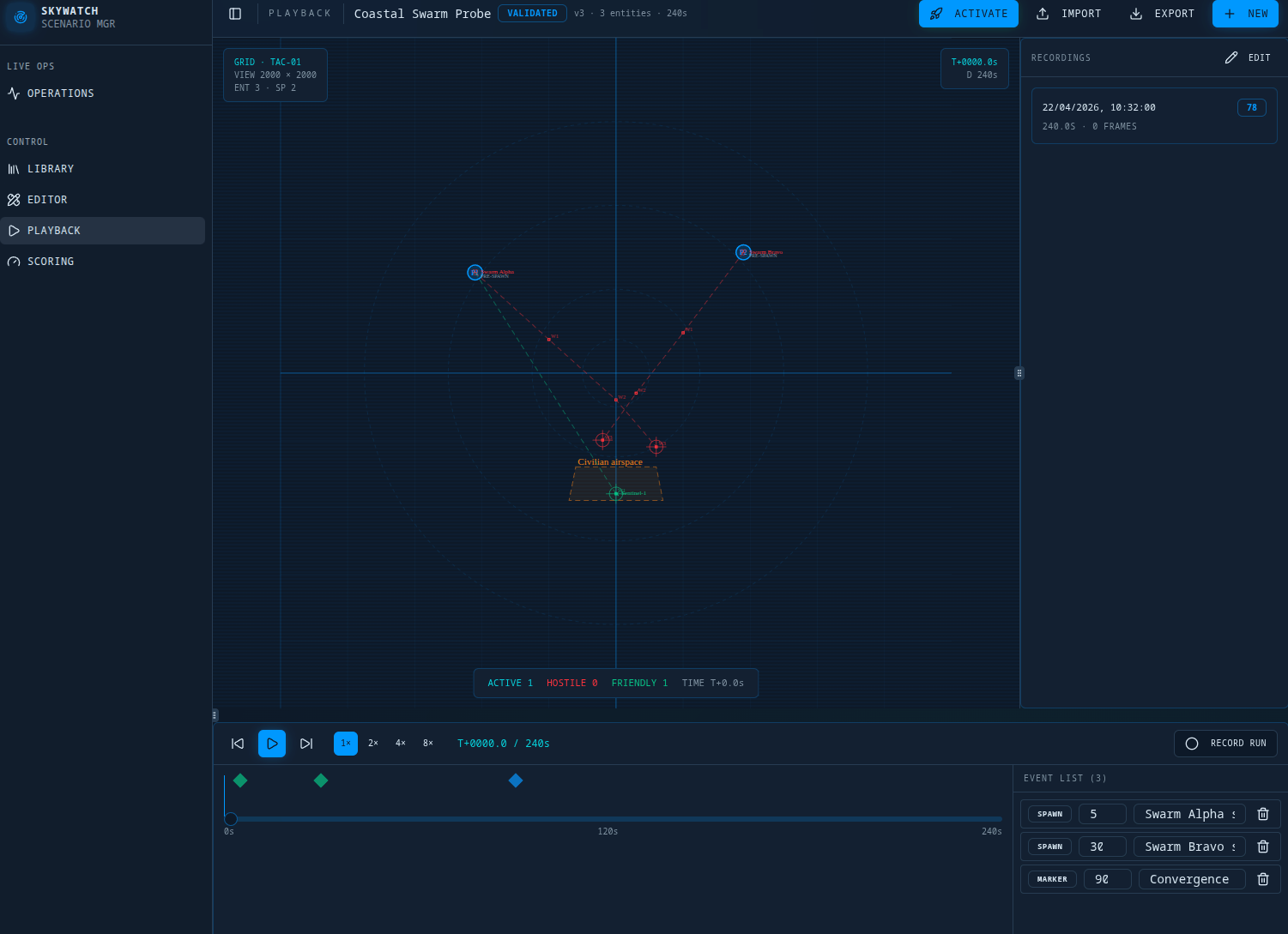The image size is (1288, 934).
Task: Click the Record Run button
Action: pyautogui.click(x=1225, y=744)
